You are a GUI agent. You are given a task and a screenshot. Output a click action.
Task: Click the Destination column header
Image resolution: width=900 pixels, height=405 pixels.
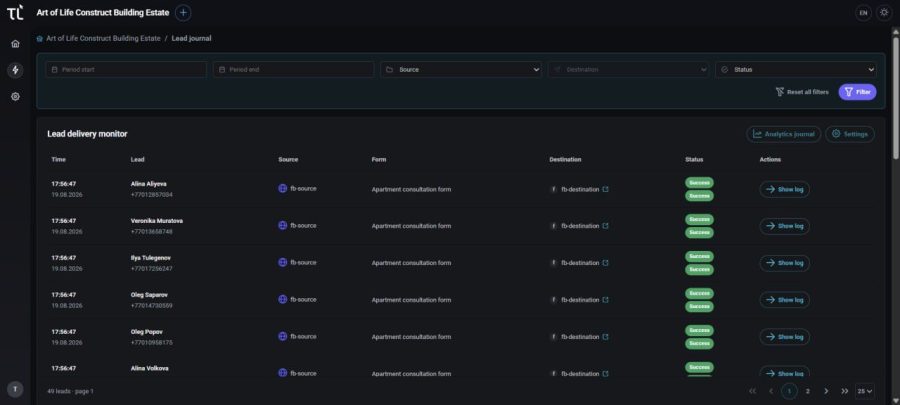(x=565, y=159)
